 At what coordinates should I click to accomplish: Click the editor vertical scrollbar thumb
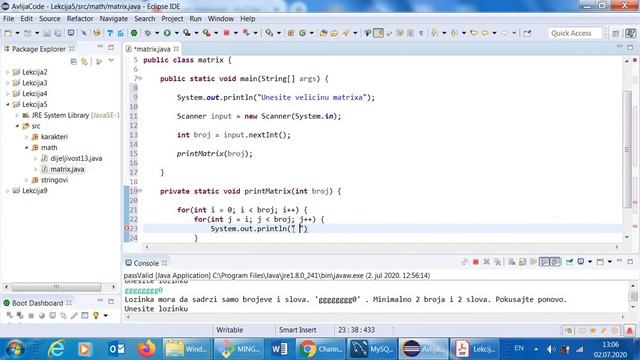[x=627, y=149]
